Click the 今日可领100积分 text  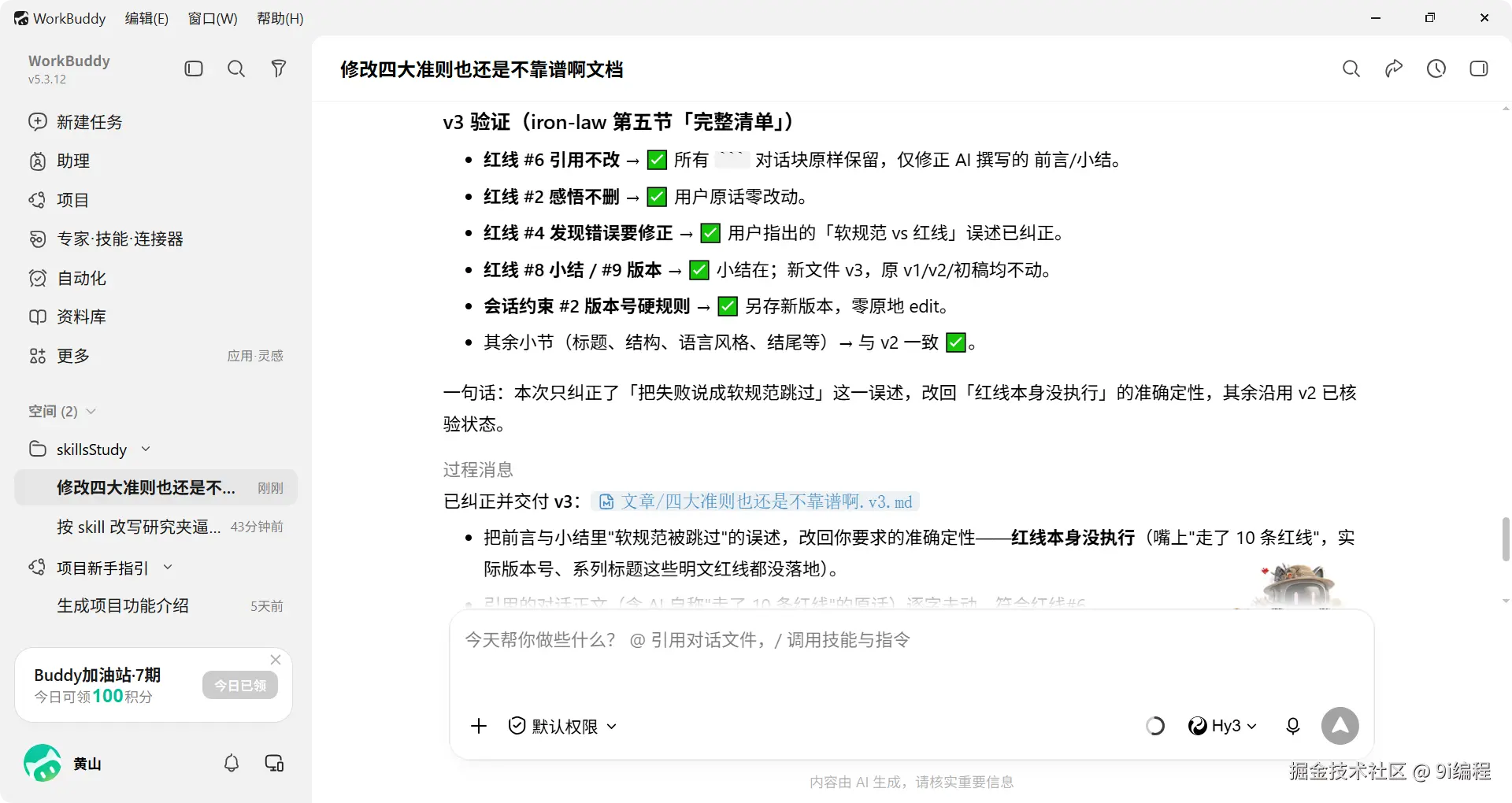[x=94, y=697]
